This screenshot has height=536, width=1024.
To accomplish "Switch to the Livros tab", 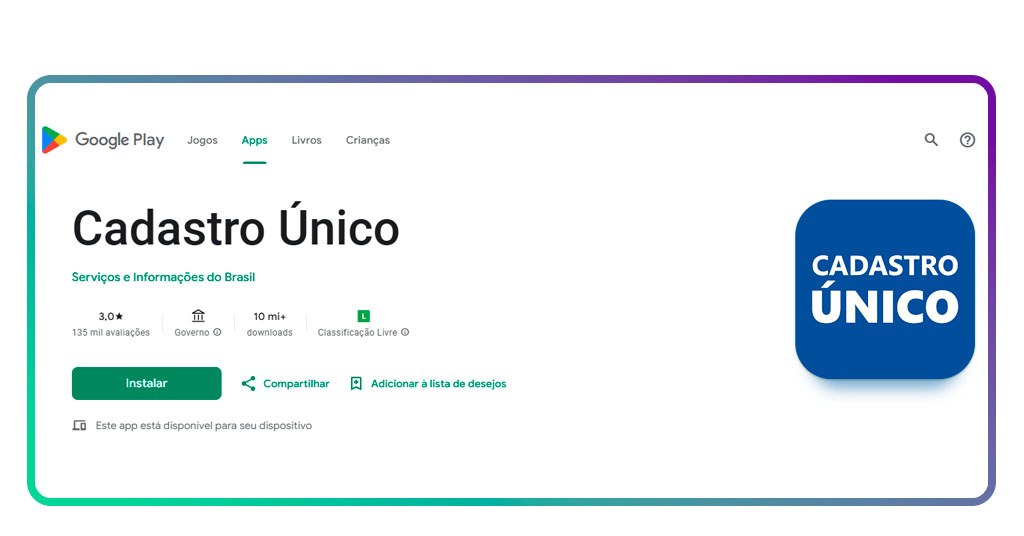I will click(306, 140).
